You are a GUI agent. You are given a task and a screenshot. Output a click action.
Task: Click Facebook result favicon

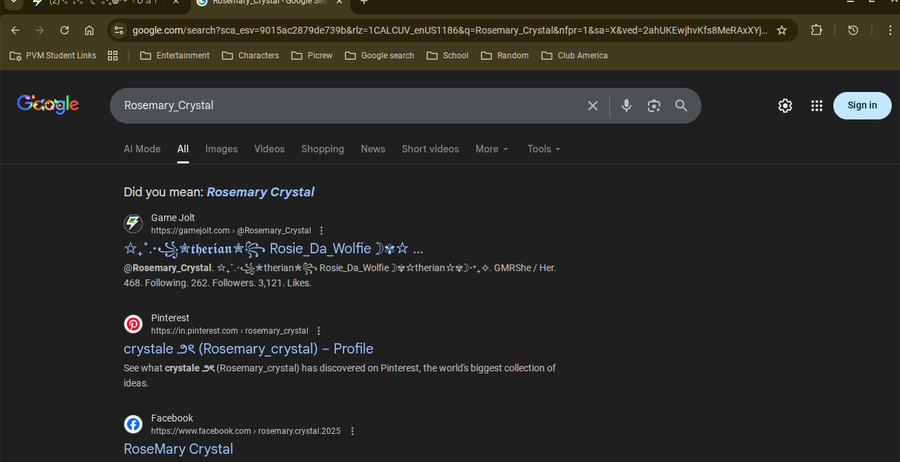coord(133,425)
